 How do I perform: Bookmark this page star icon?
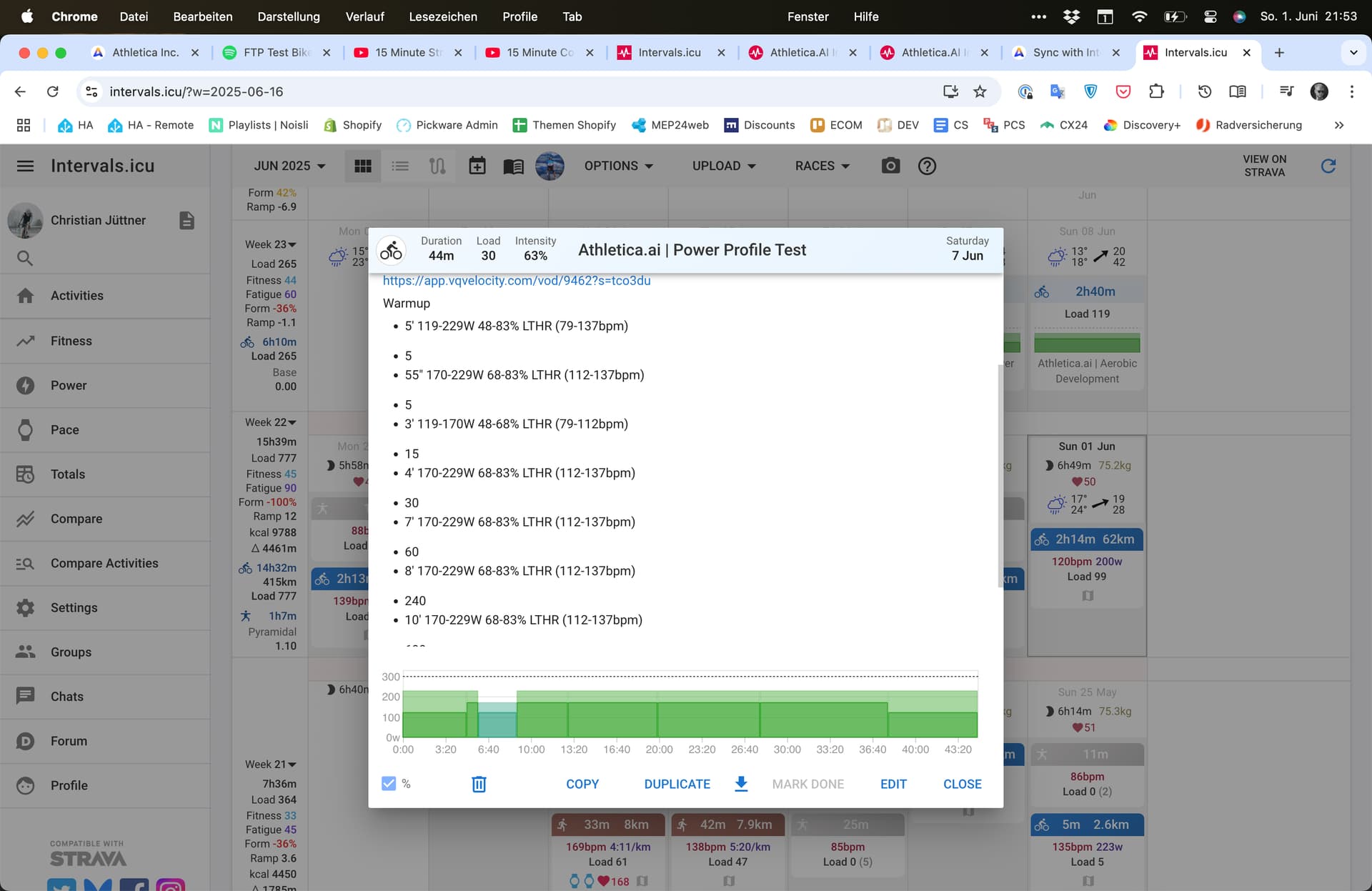(980, 91)
